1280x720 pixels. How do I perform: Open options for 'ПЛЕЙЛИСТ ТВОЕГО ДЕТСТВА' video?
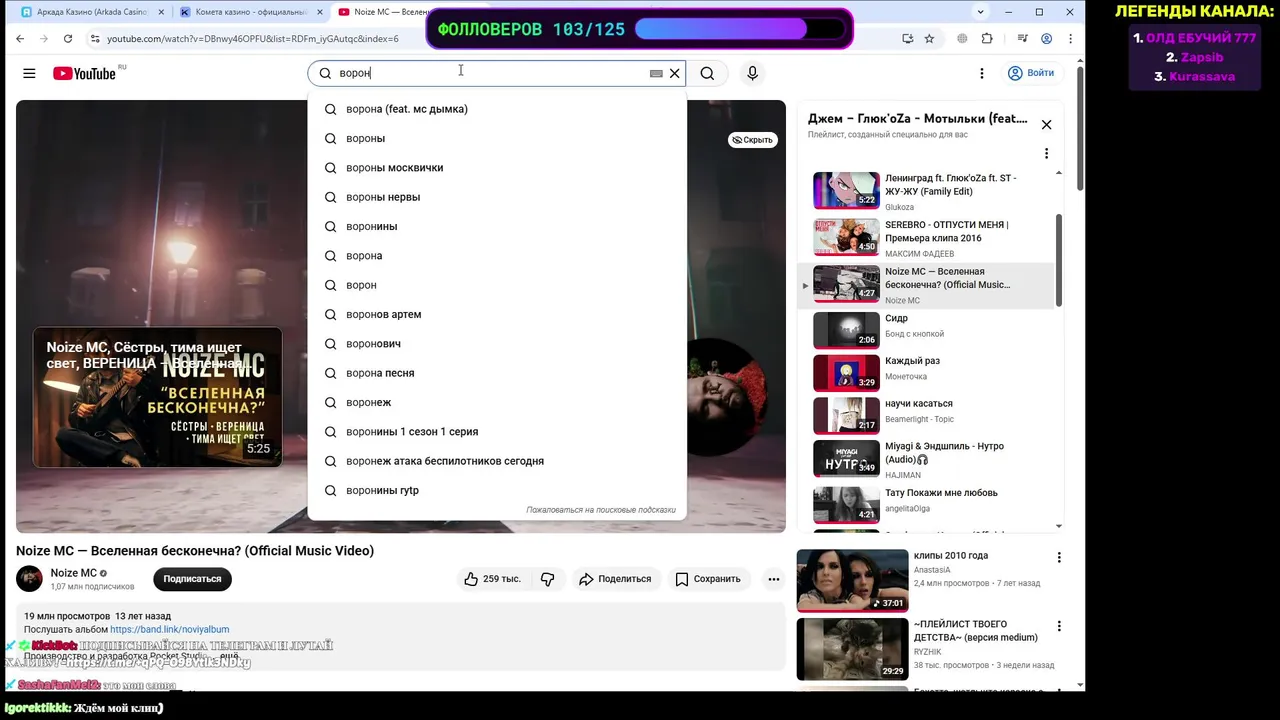[x=1059, y=627]
